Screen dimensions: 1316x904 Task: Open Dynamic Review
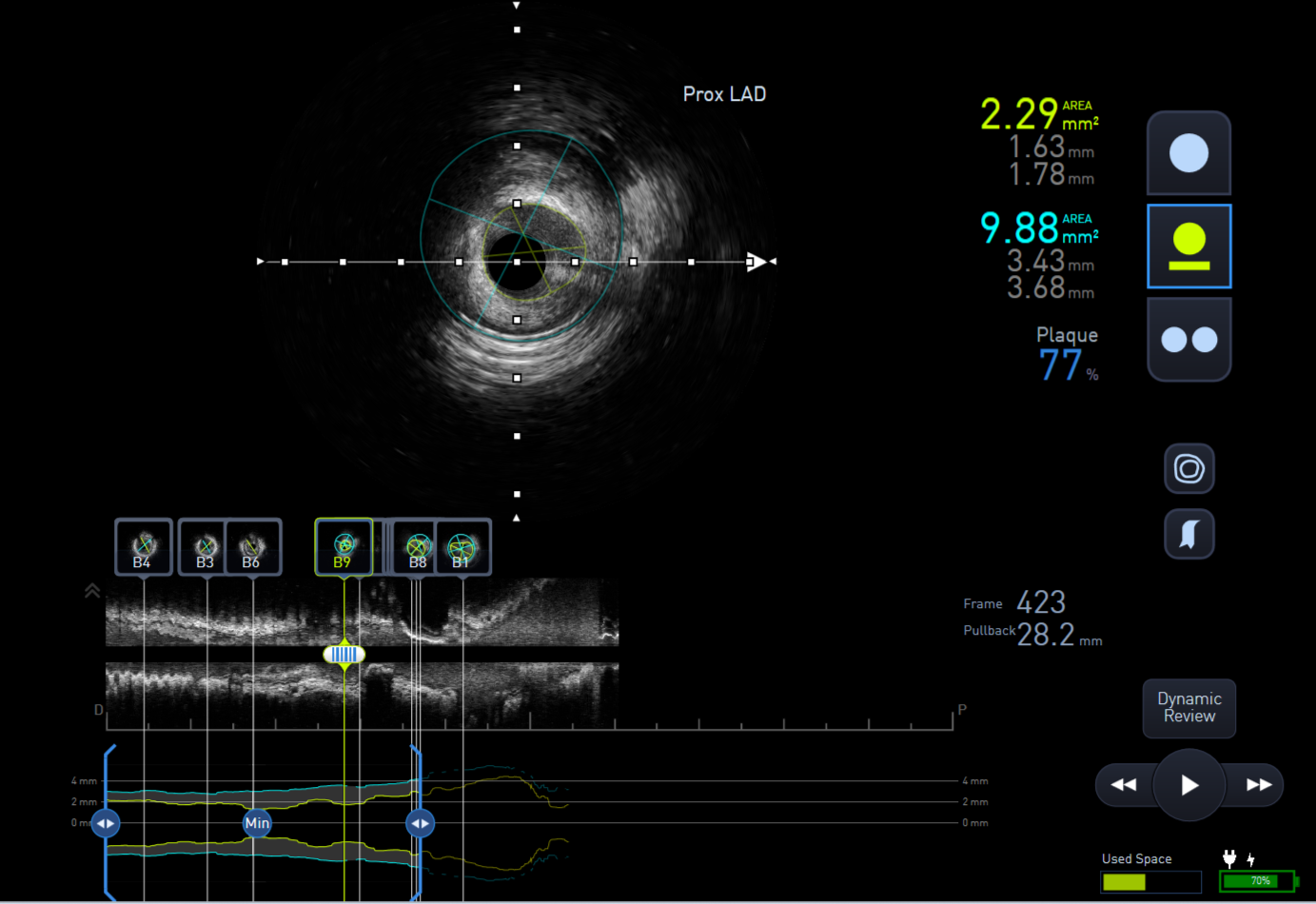coord(1188,708)
